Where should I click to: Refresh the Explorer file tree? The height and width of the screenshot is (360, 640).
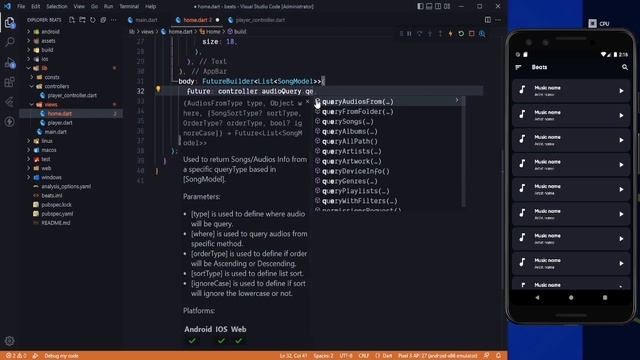click(93, 20)
